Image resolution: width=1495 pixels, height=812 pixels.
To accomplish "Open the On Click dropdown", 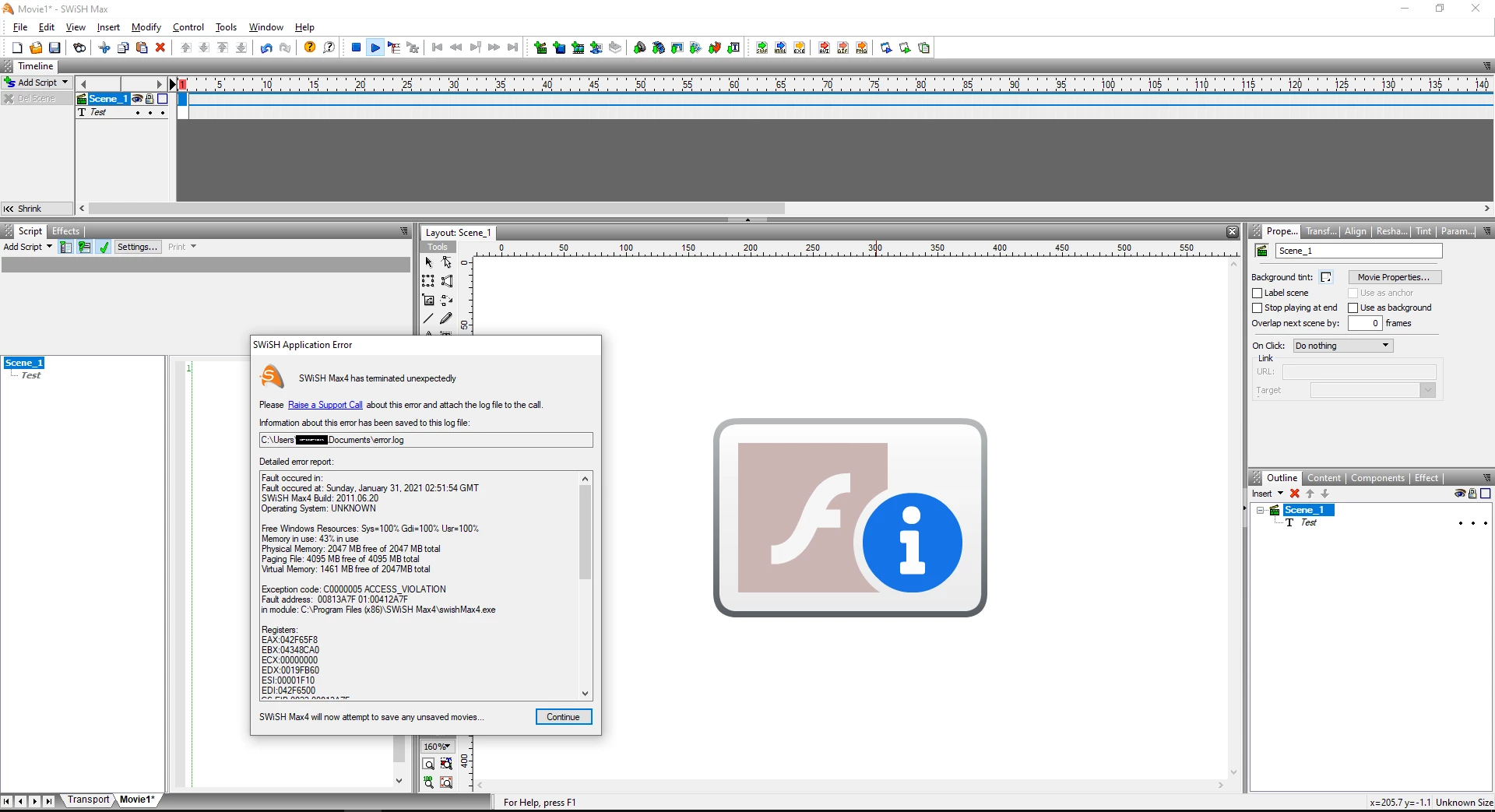I will tap(1343, 346).
